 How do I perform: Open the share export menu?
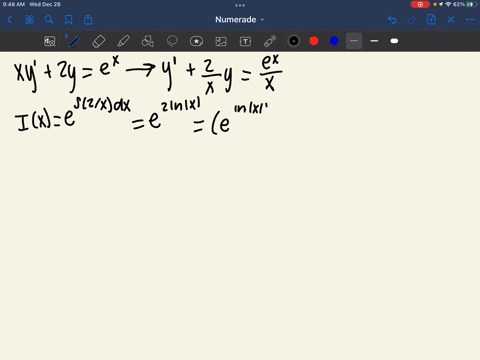tap(88, 20)
